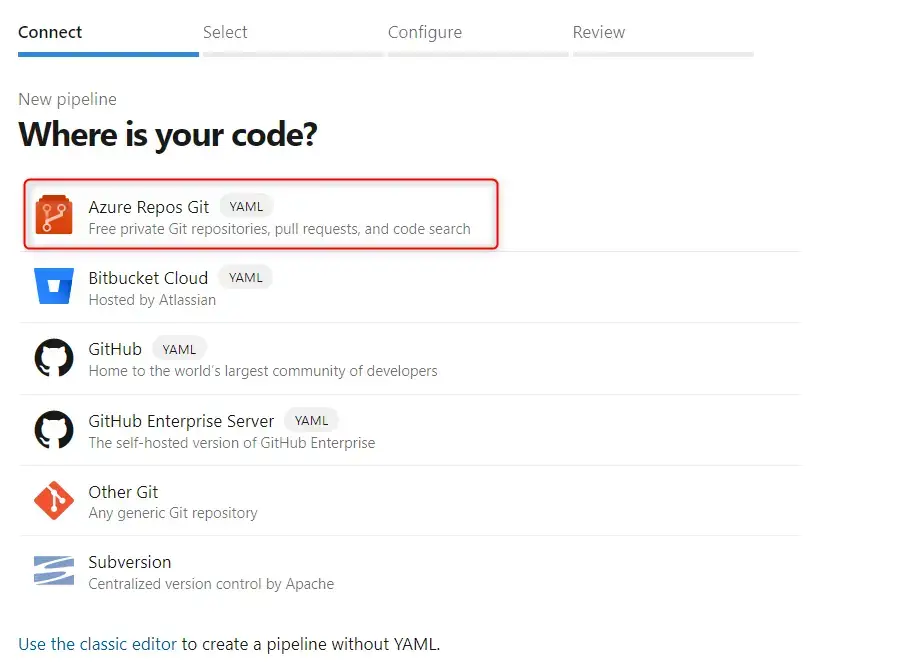The image size is (898, 668).
Task: Click the Azure Repos Git icon
Action: pyautogui.click(x=54, y=215)
